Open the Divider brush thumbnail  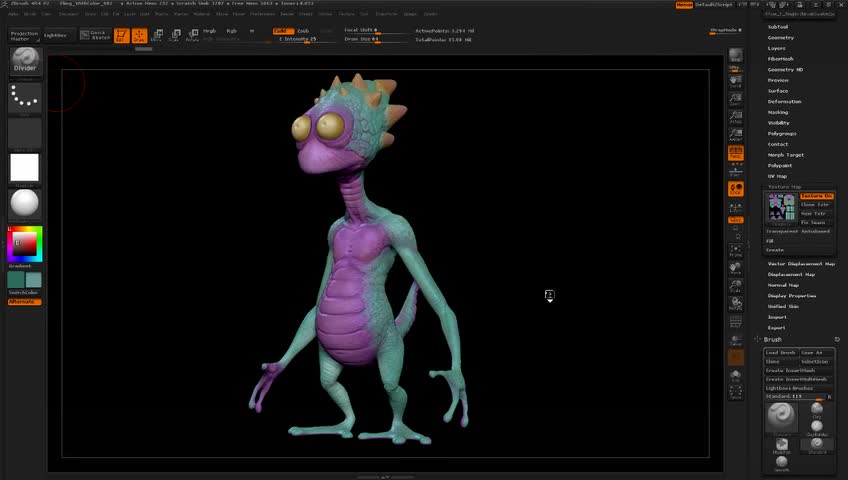click(25, 62)
